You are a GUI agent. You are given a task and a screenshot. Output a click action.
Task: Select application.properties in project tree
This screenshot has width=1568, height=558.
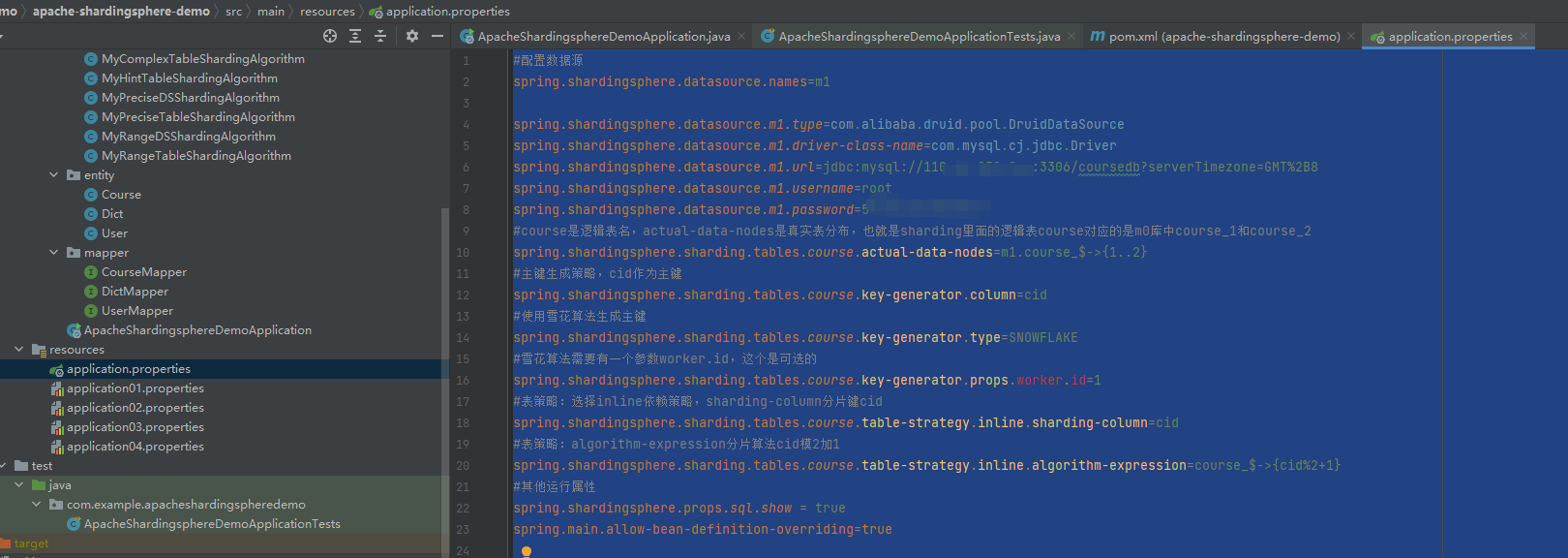[129, 369]
